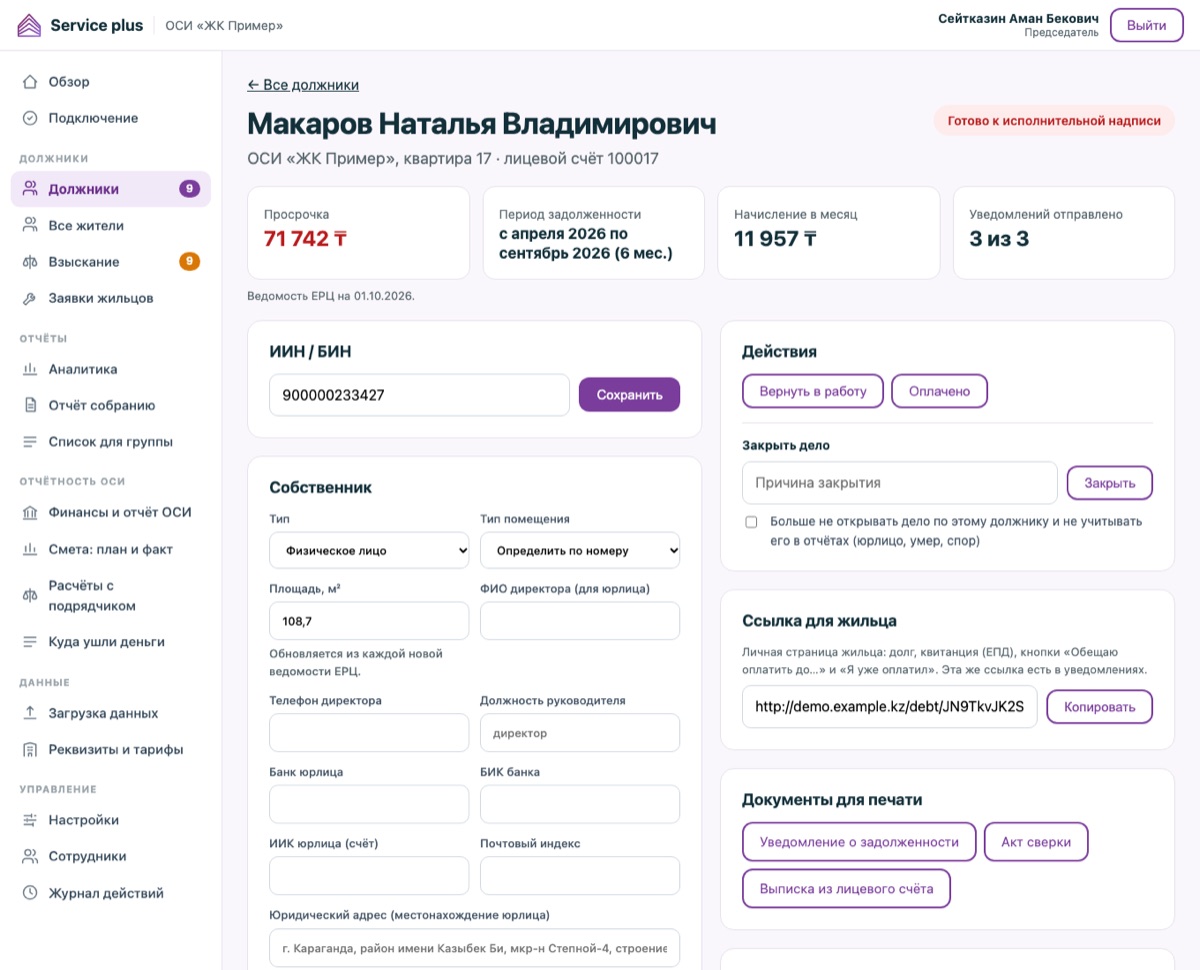Click the ИИК юрлица (счёт) field
This screenshot has width=1200, height=970.
369,876
